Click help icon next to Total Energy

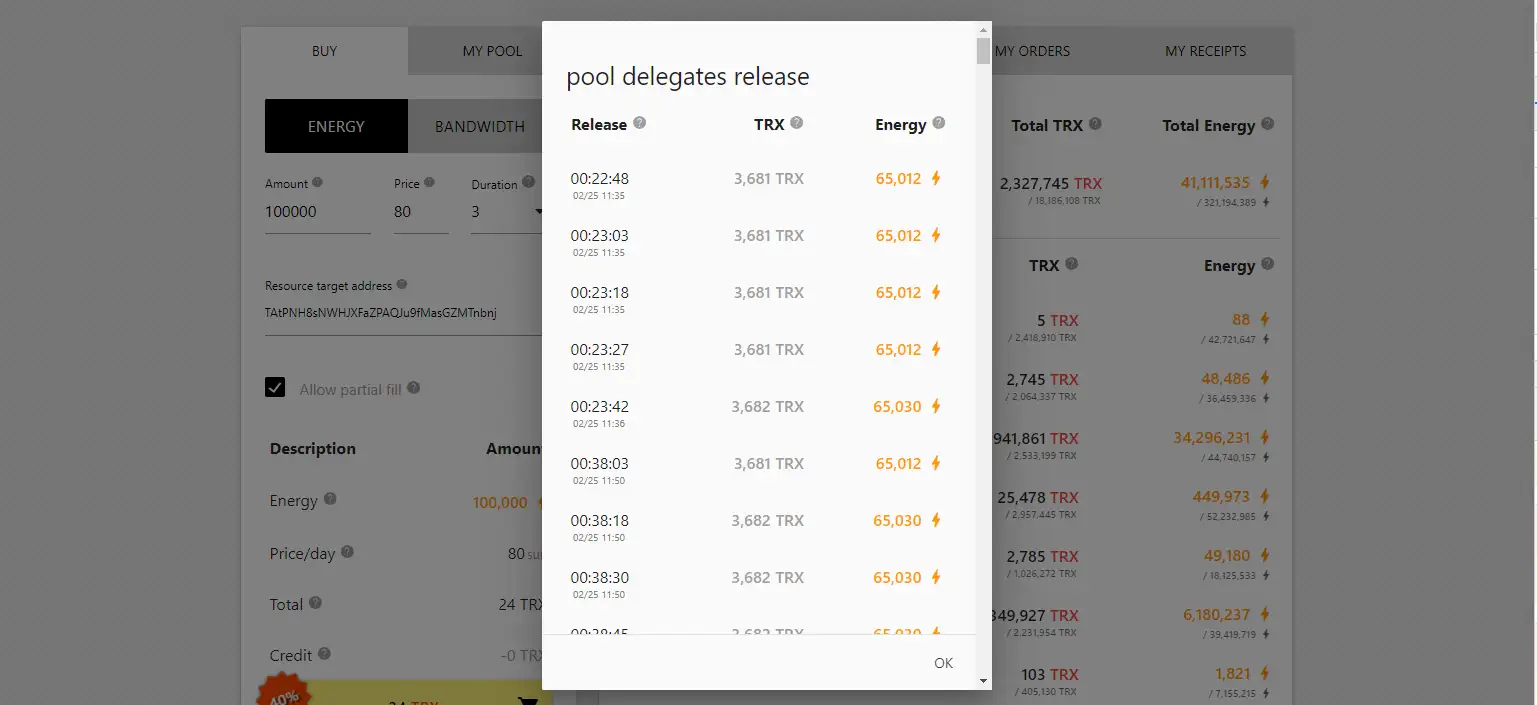(1267, 124)
